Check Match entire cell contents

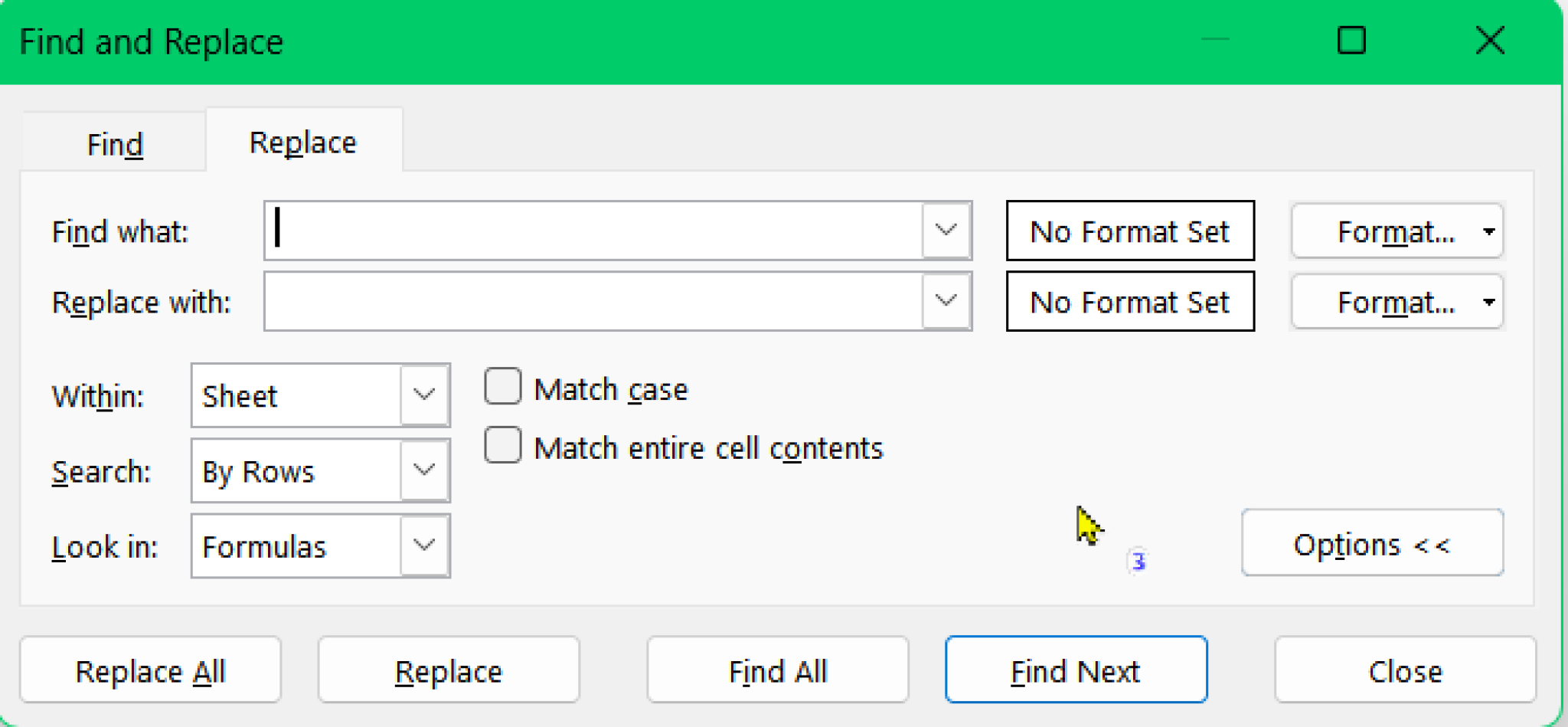tap(502, 447)
